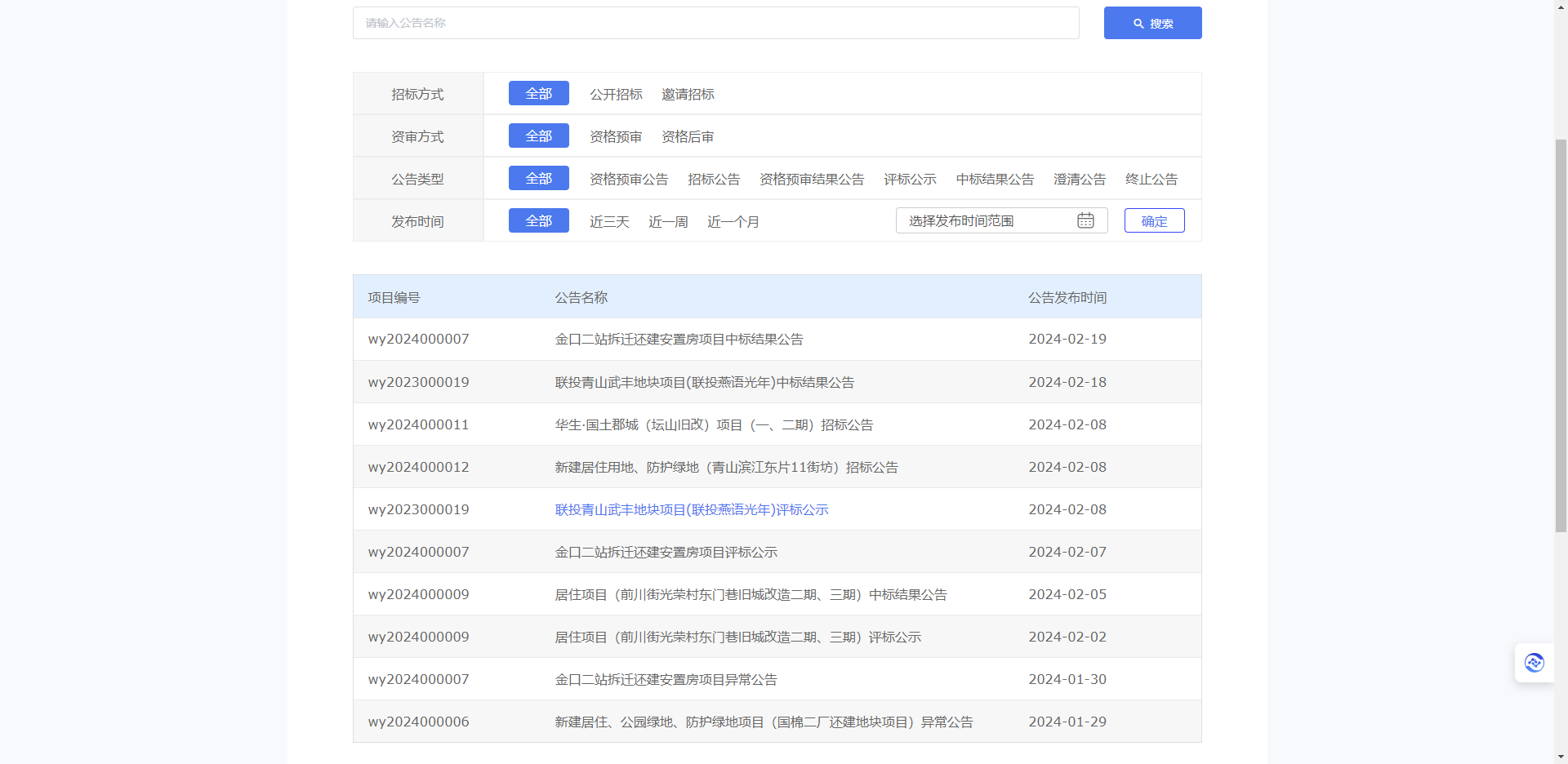Filter by 资格后审 qualification method
Screen dimensions: 1568x764
click(x=688, y=137)
